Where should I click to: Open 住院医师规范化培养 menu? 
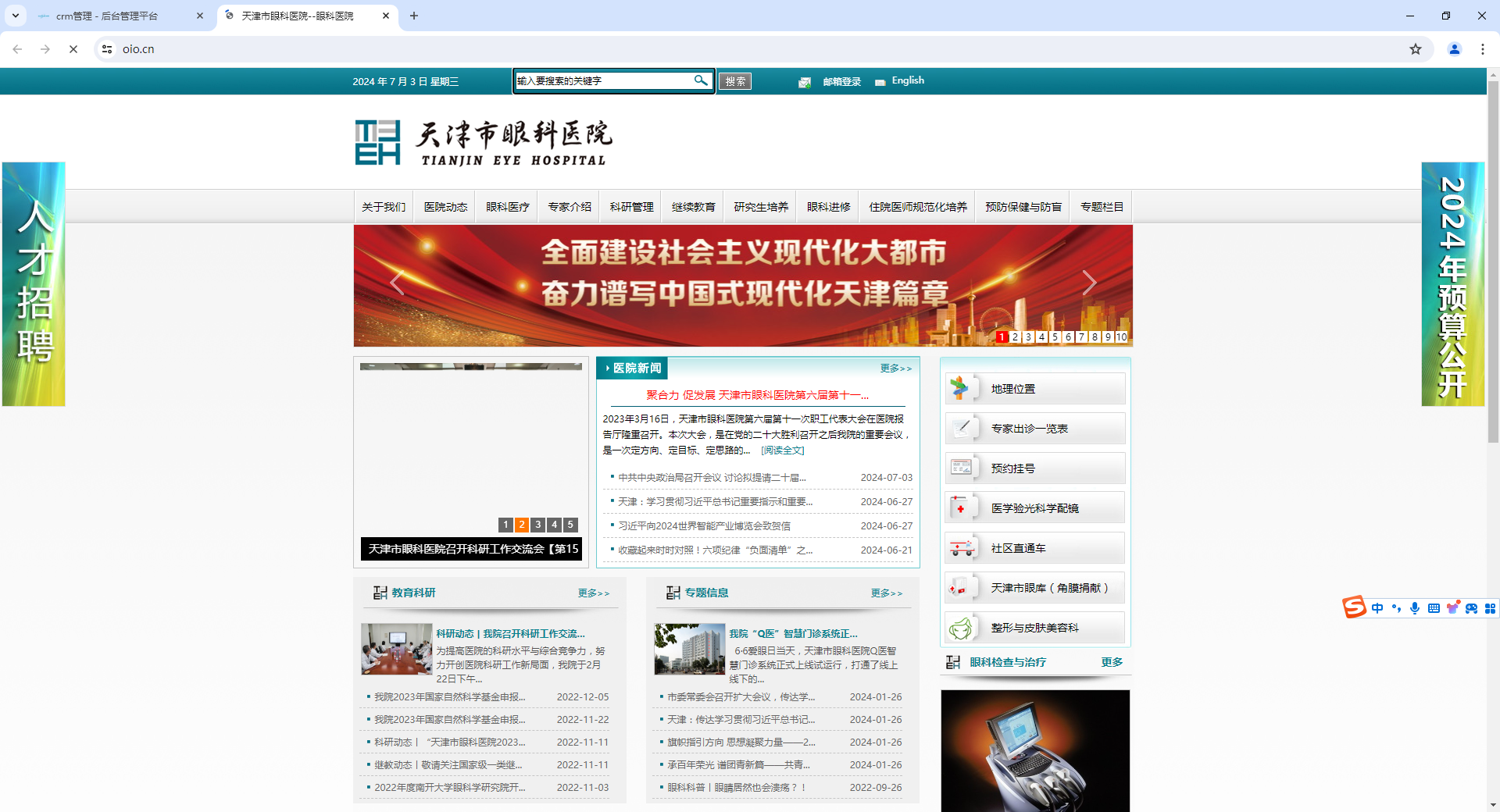pyautogui.click(x=918, y=207)
